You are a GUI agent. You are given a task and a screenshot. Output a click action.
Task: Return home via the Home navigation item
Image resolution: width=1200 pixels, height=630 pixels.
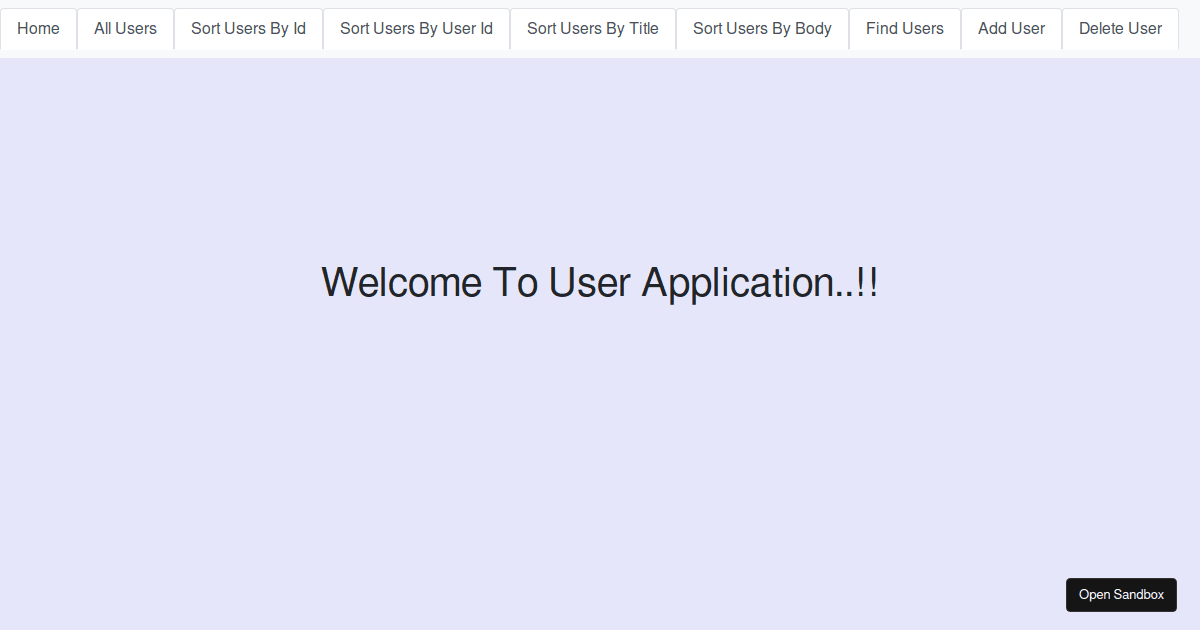click(x=38, y=28)
